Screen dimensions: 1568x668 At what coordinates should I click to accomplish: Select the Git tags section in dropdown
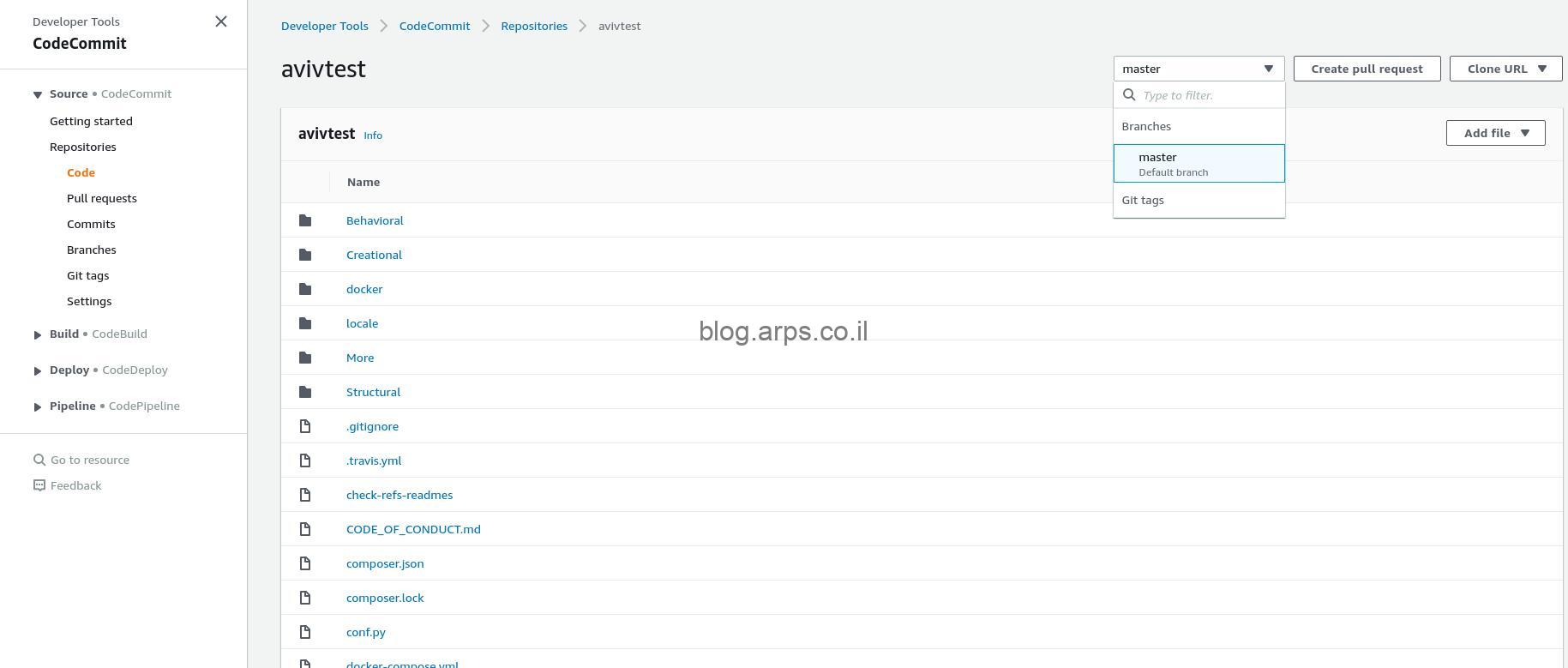(1143, 200)
